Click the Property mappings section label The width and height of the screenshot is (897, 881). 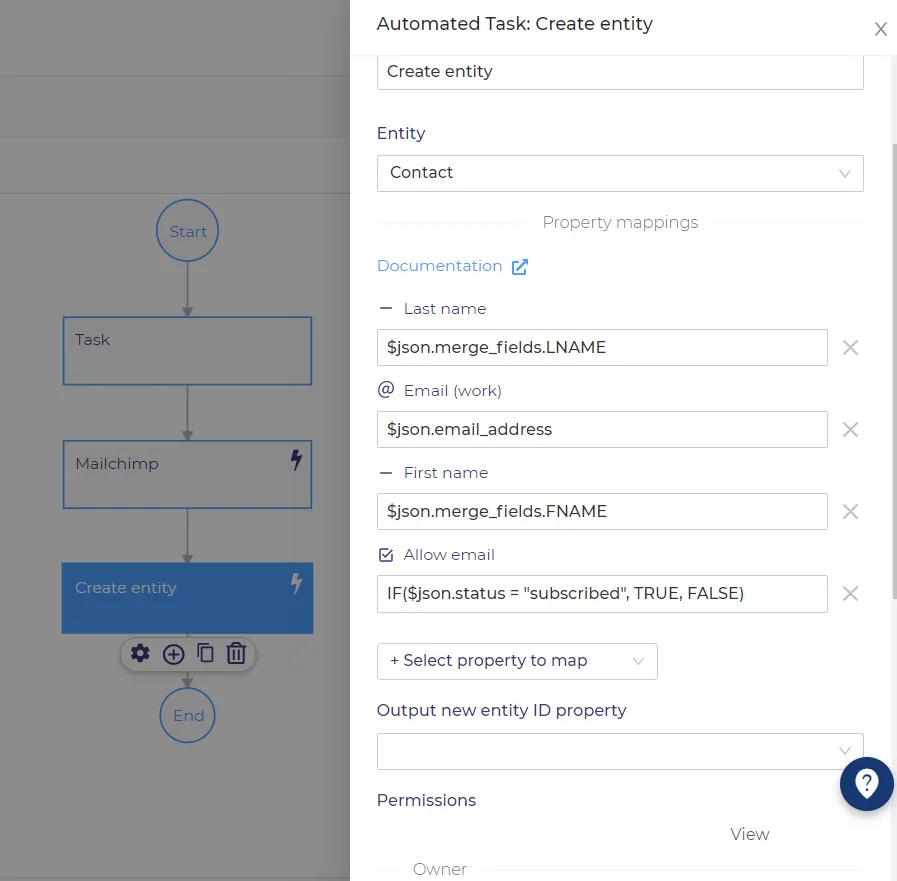(x=620, y=222)
